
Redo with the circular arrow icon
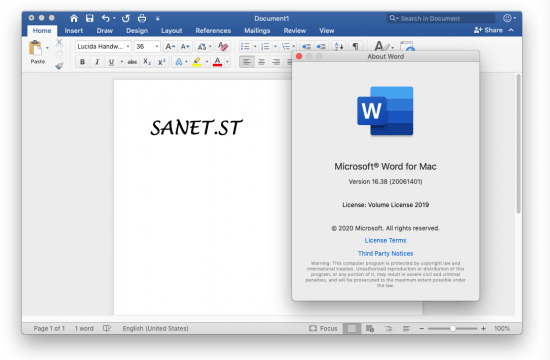click(x=126, y=18)
